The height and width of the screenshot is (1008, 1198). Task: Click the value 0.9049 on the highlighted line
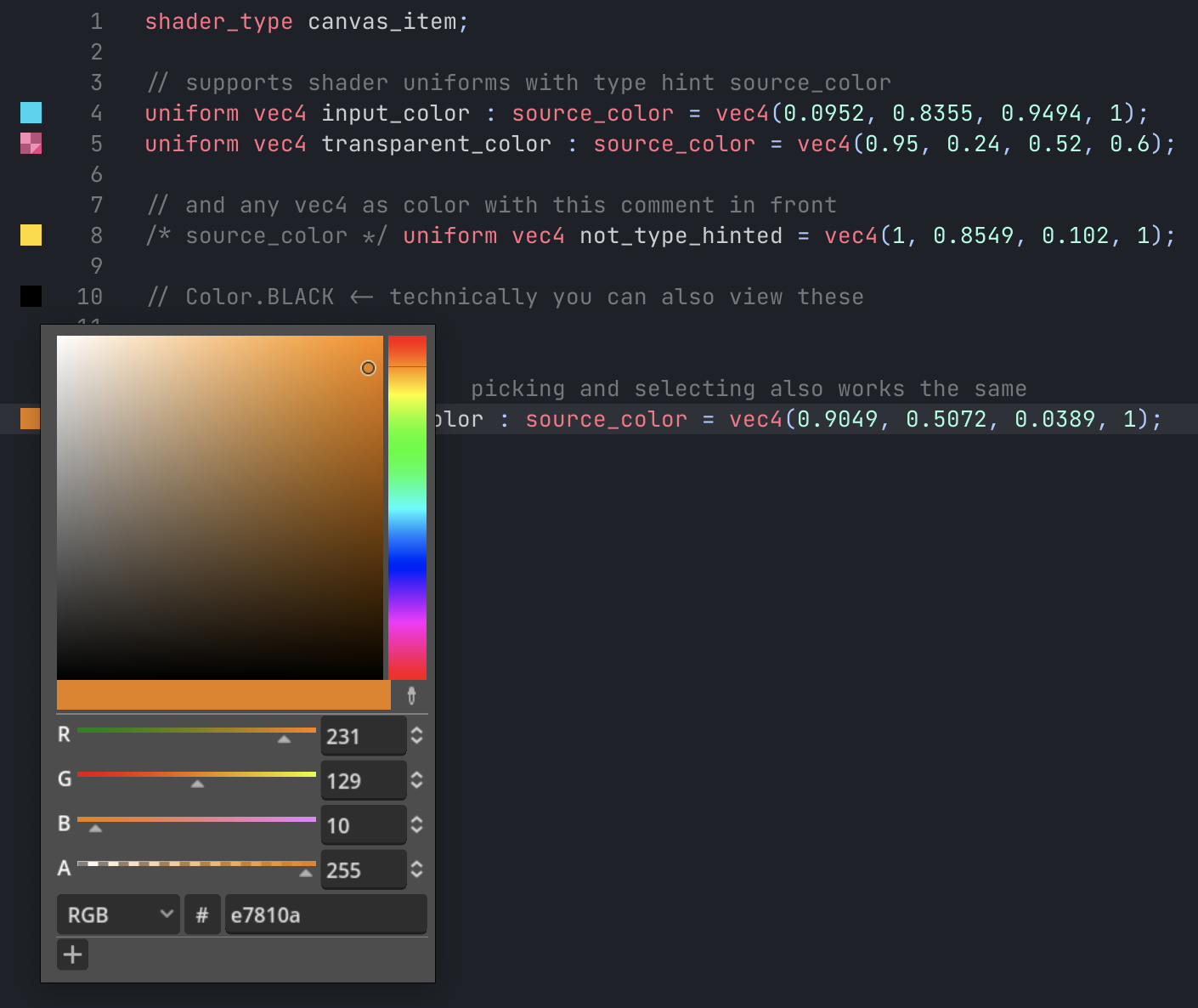(837, 419)
